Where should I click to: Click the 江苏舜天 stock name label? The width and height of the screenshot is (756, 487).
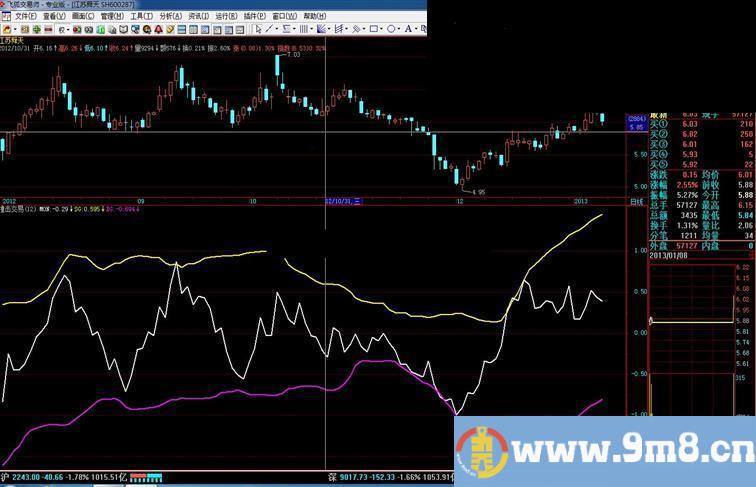[x=12, y=38]
